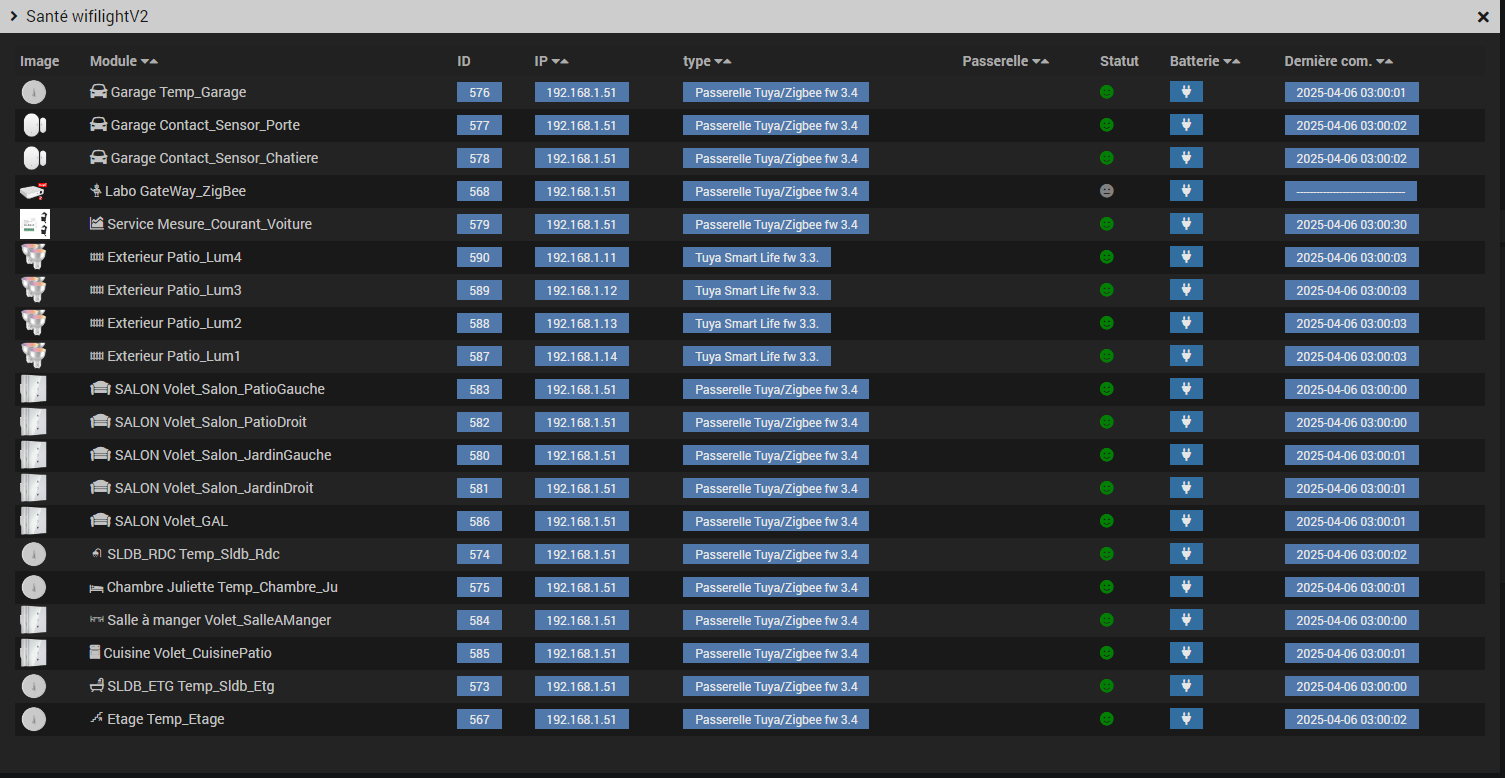This screenshot has width=1505, height=778.
Task: Click the ID badge 576
Action: tap(479, 92)
